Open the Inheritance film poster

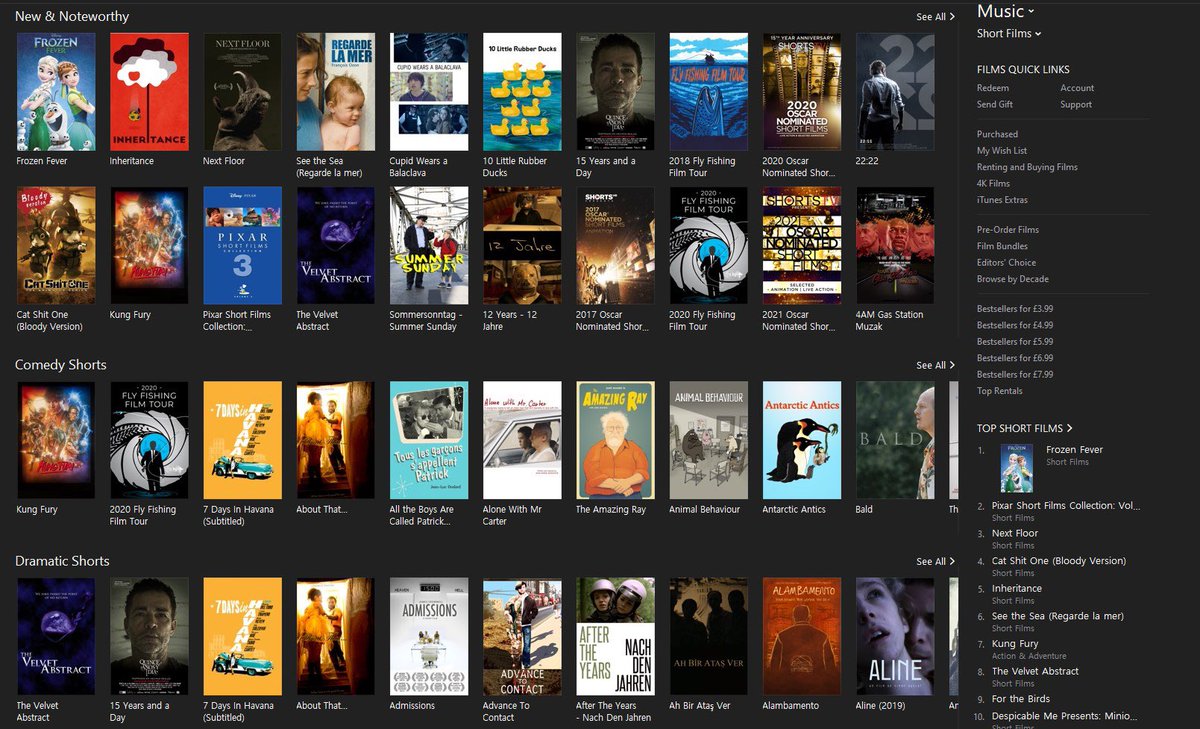(x=149, y=91)
